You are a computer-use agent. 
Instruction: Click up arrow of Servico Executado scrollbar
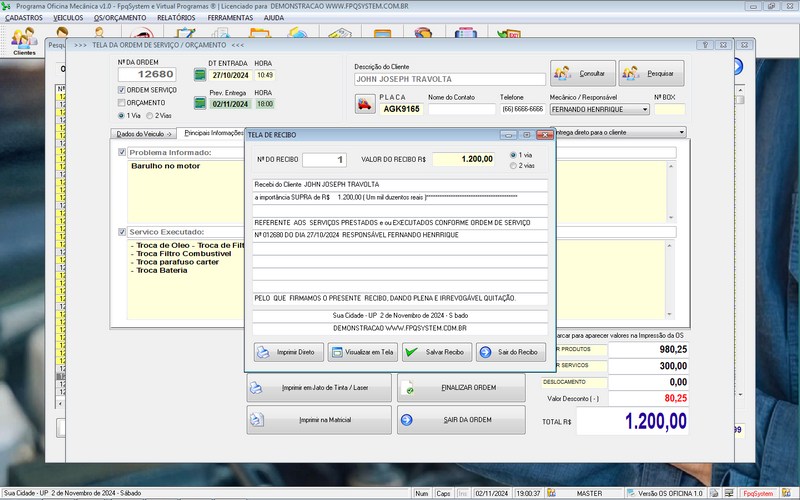coord(670,246)
